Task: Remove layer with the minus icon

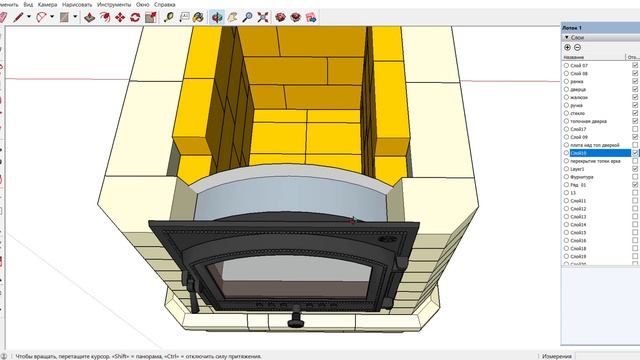Action: (577, 47)
